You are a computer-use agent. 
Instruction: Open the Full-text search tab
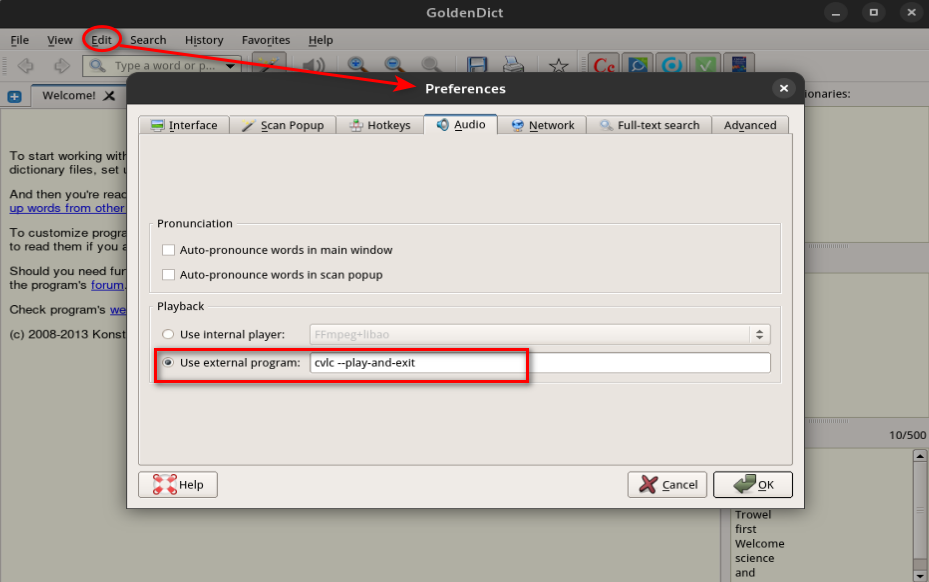tap(649, 125)
